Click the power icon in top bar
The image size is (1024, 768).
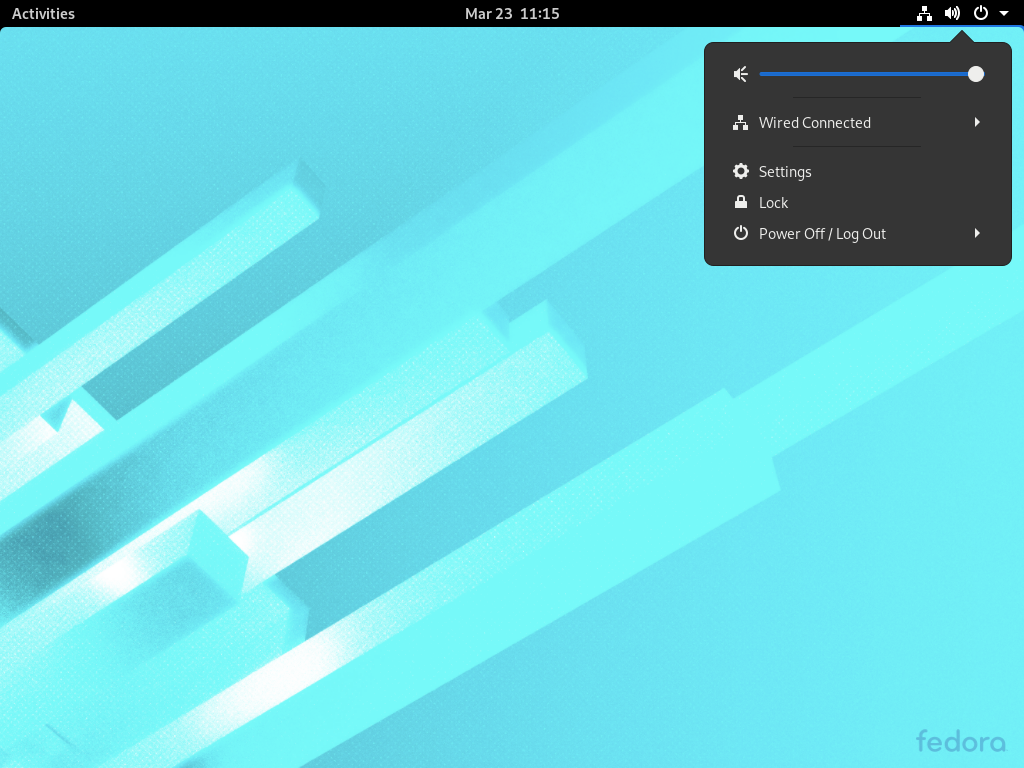[981, 13]
